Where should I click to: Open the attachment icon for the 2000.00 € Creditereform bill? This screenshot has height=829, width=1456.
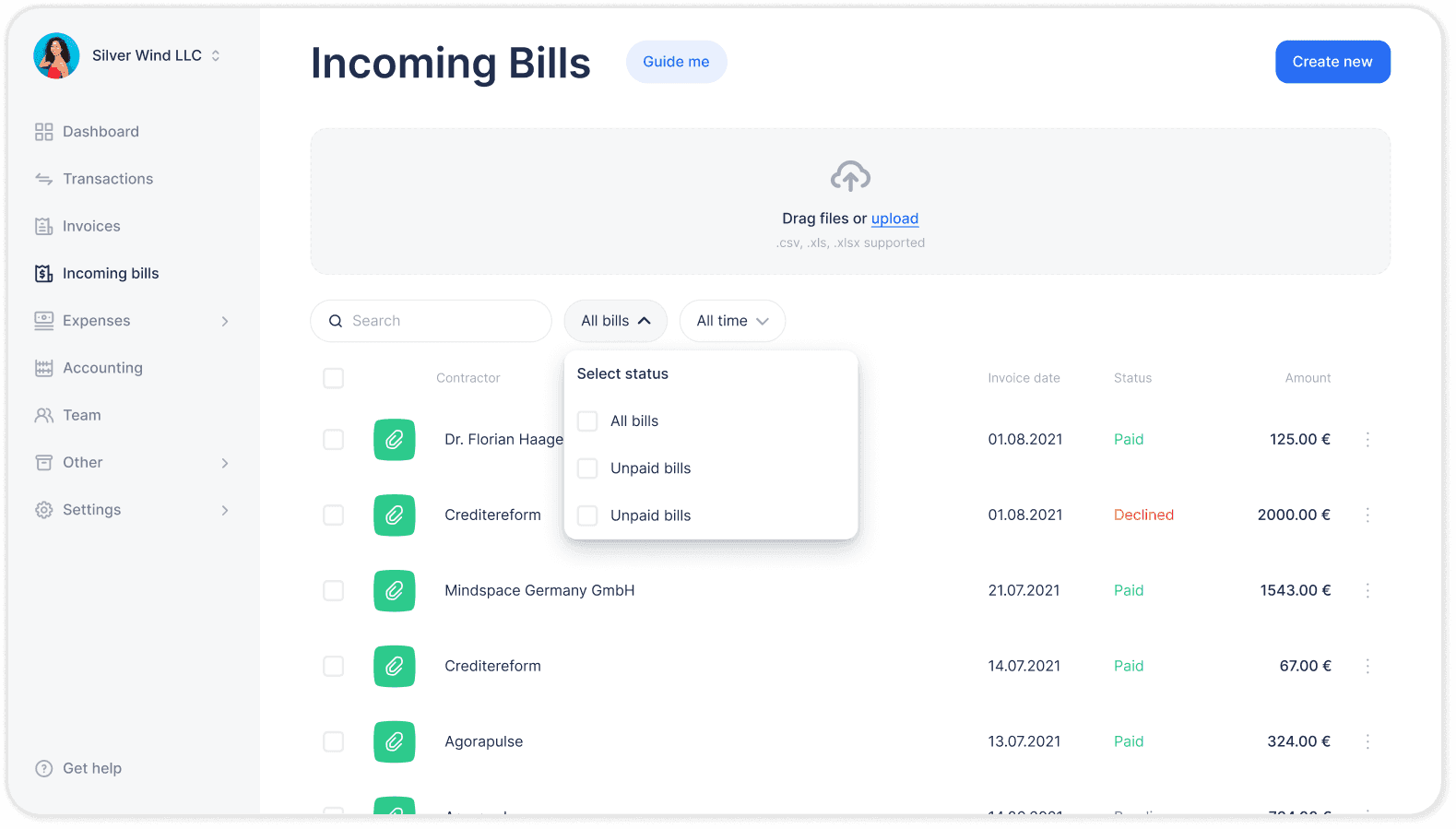point(395,515)
